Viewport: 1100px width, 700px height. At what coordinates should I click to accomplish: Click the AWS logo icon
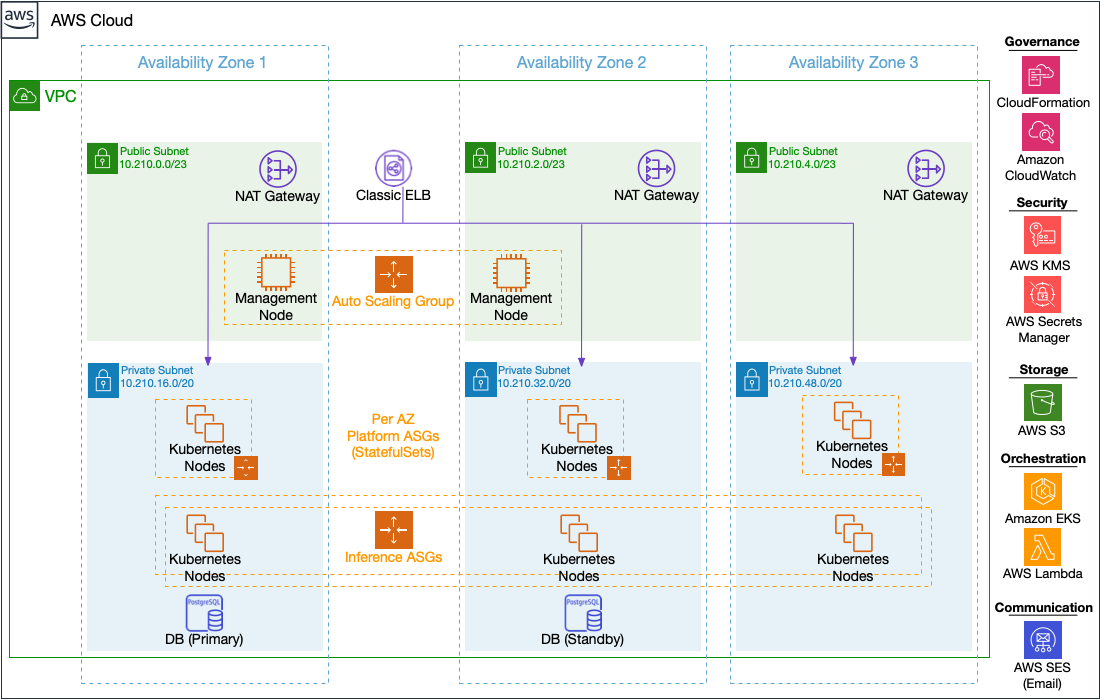click(19, 19)
